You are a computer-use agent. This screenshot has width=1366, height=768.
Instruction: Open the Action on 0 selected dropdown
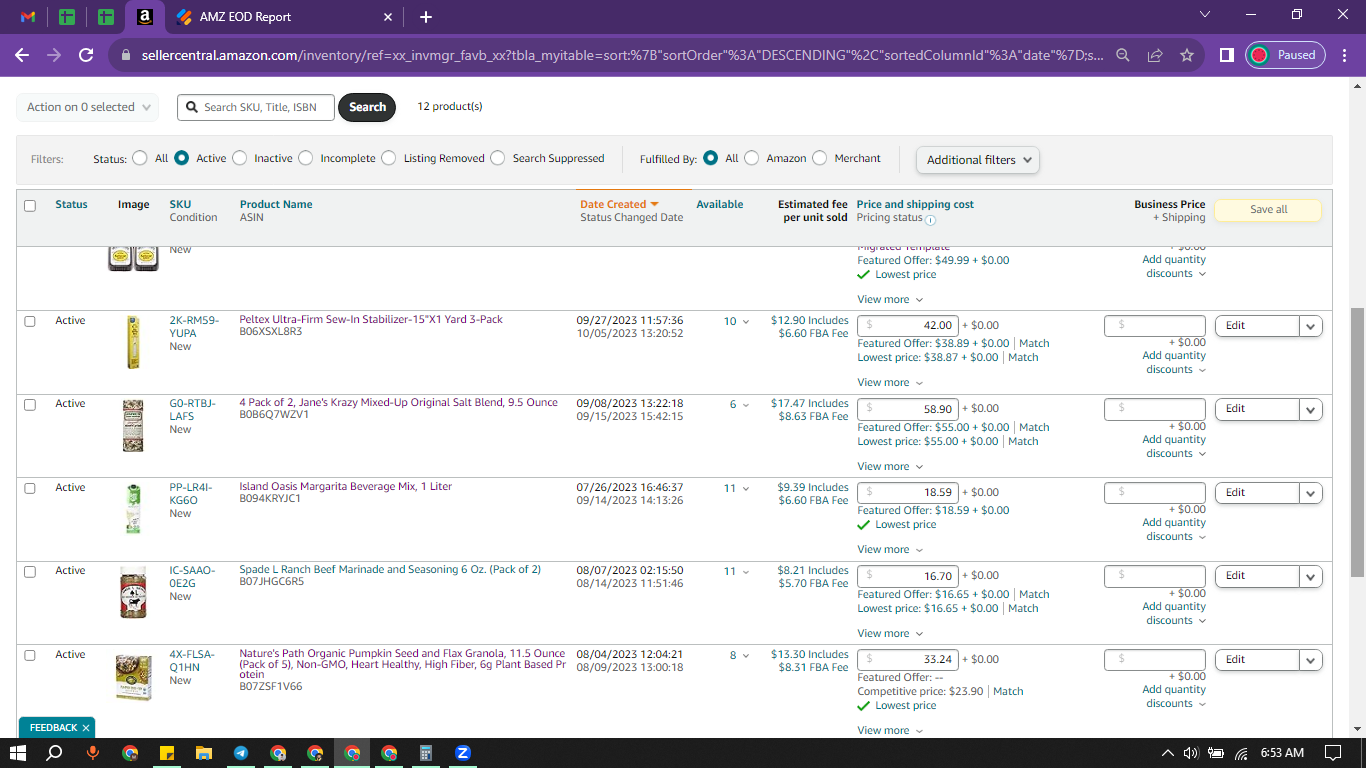click(88, 107)
